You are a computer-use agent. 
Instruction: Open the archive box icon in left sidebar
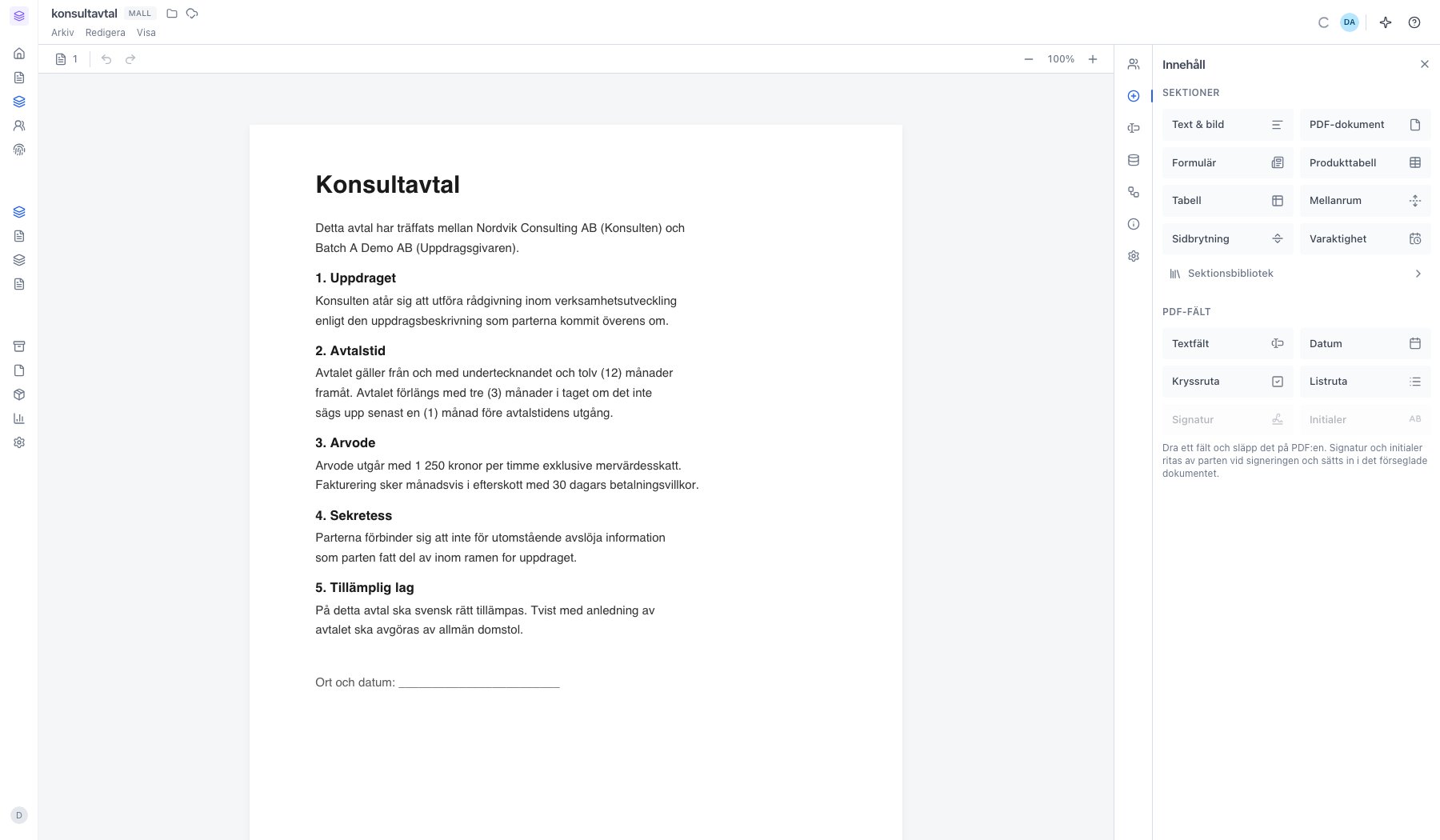pyautogui.click(x=19, y=346)
